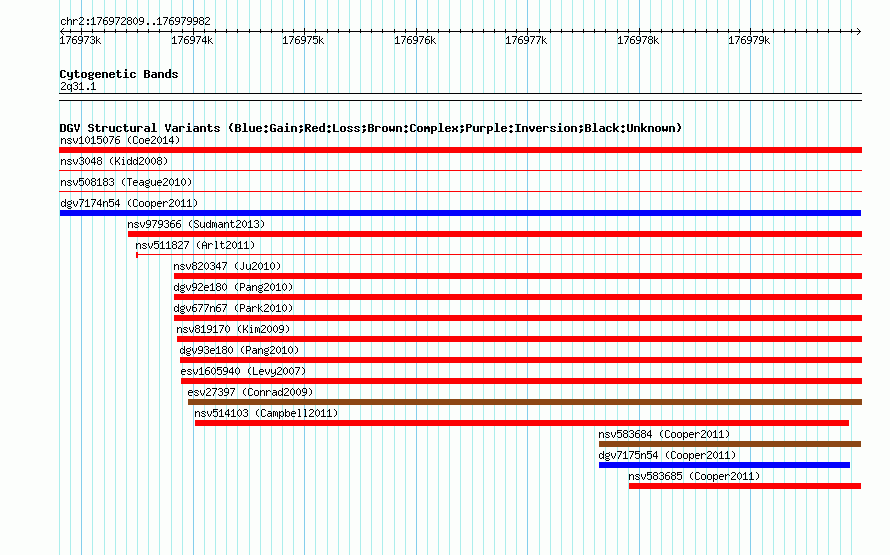This screenshot has height=555, width=890.
Task: Click the nsv820347 (Ju2010) label
Action: tap(227, 266)
